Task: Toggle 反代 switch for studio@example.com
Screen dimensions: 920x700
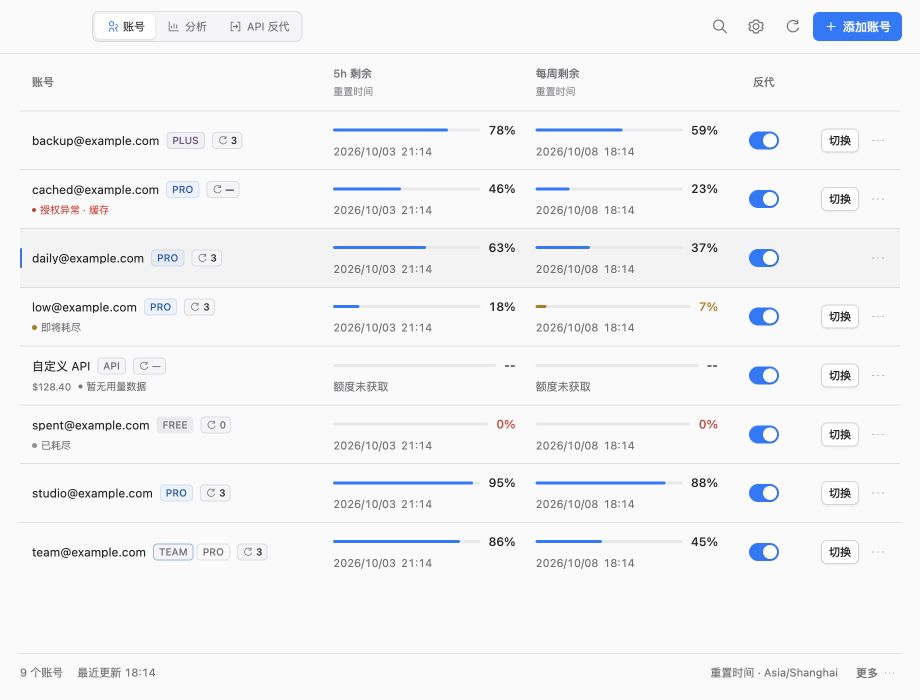Action: coord(763,493)
